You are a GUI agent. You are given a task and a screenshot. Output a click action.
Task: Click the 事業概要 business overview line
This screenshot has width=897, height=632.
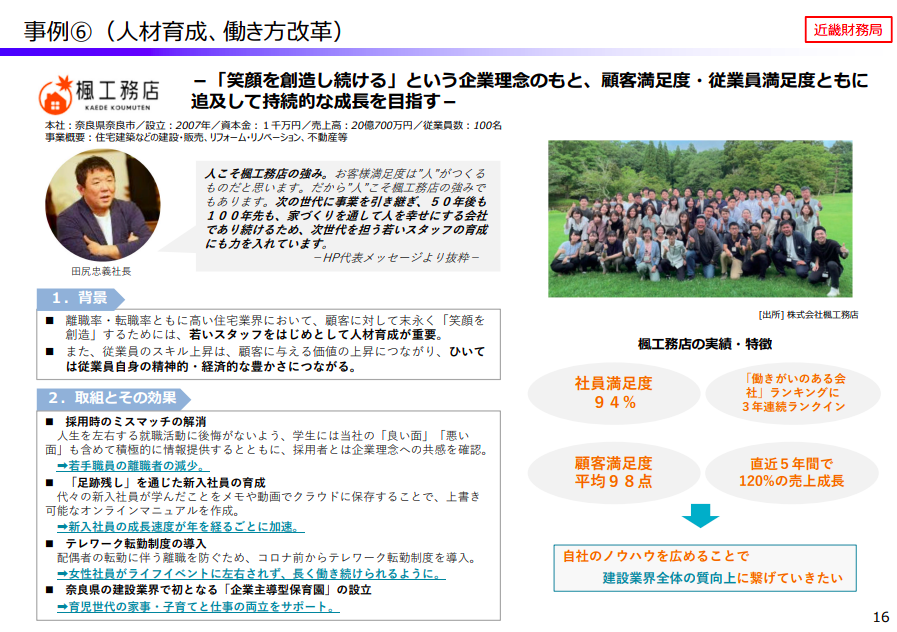click(196, 137)
